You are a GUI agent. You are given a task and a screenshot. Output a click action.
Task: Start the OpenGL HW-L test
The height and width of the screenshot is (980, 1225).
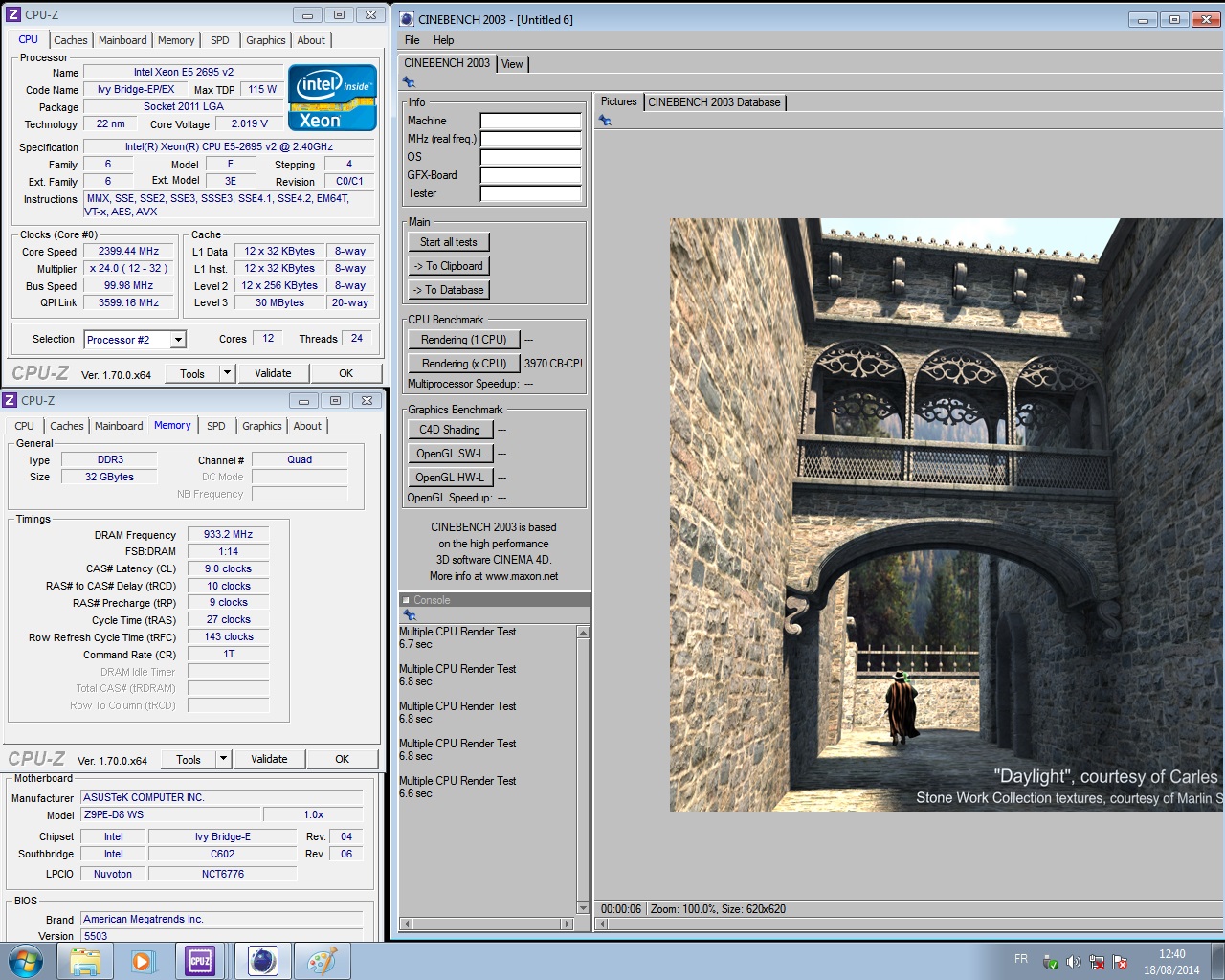pyautogui.click(x=450, y=478)
